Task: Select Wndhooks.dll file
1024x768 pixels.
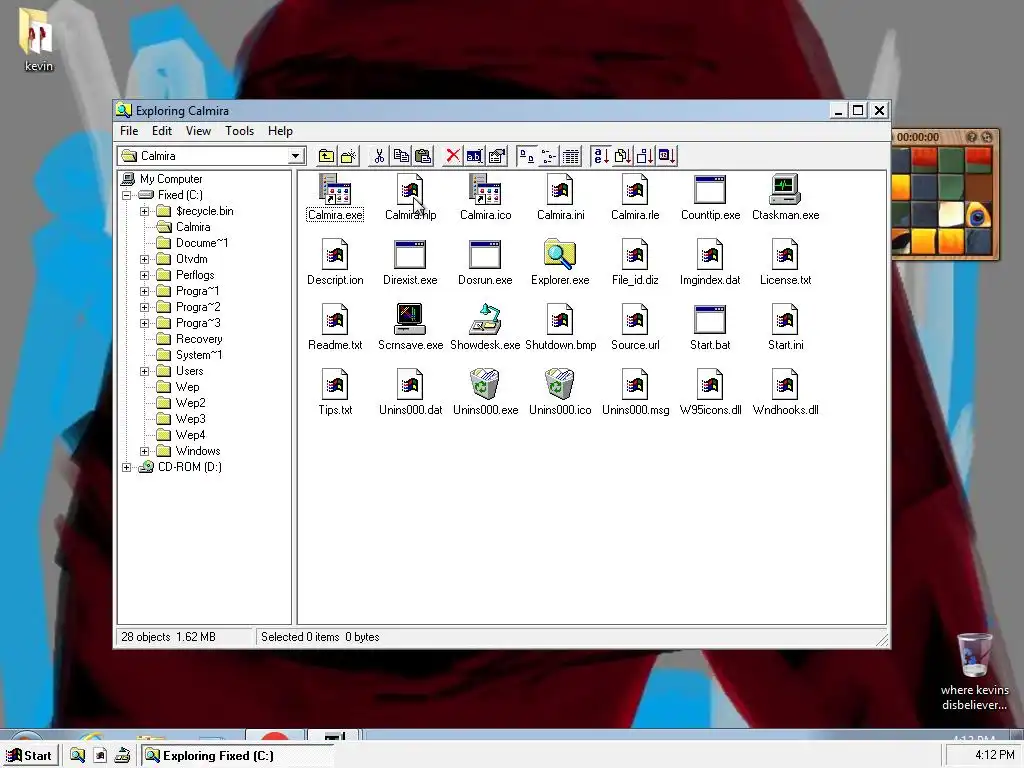Action: pos(785,392)
